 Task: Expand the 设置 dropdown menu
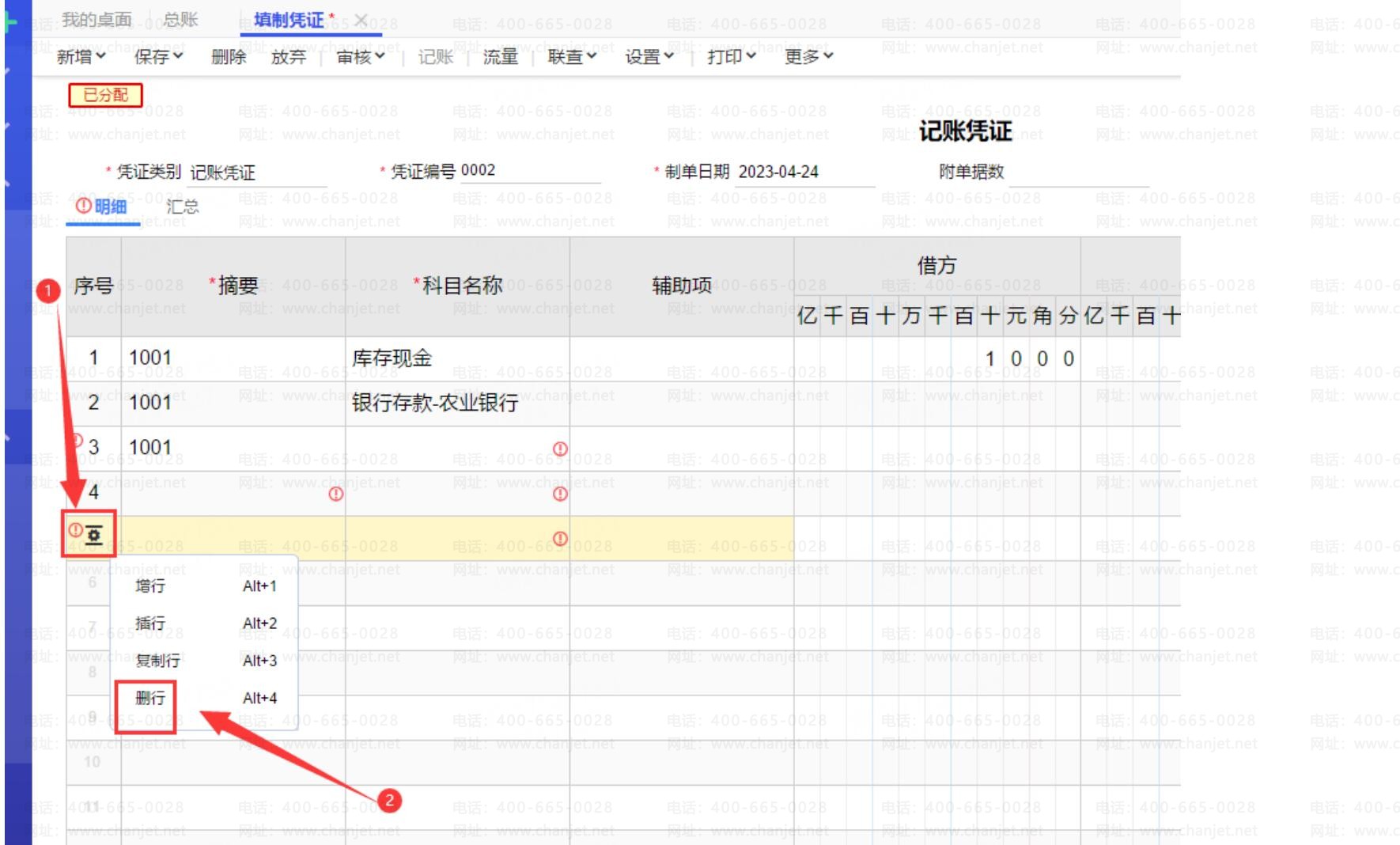coord(650,56)
